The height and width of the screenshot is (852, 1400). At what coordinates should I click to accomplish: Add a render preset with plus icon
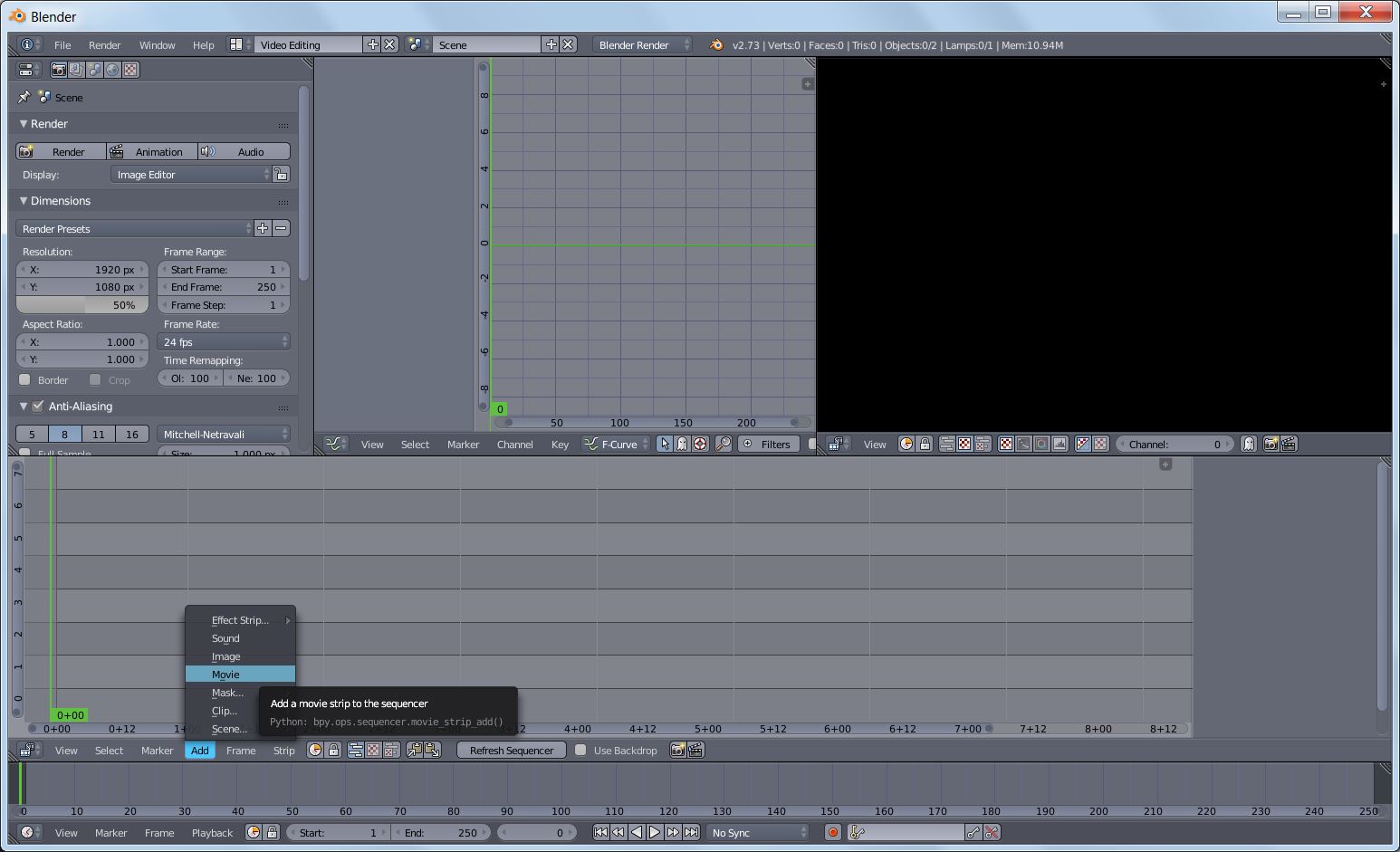(263, 228)
